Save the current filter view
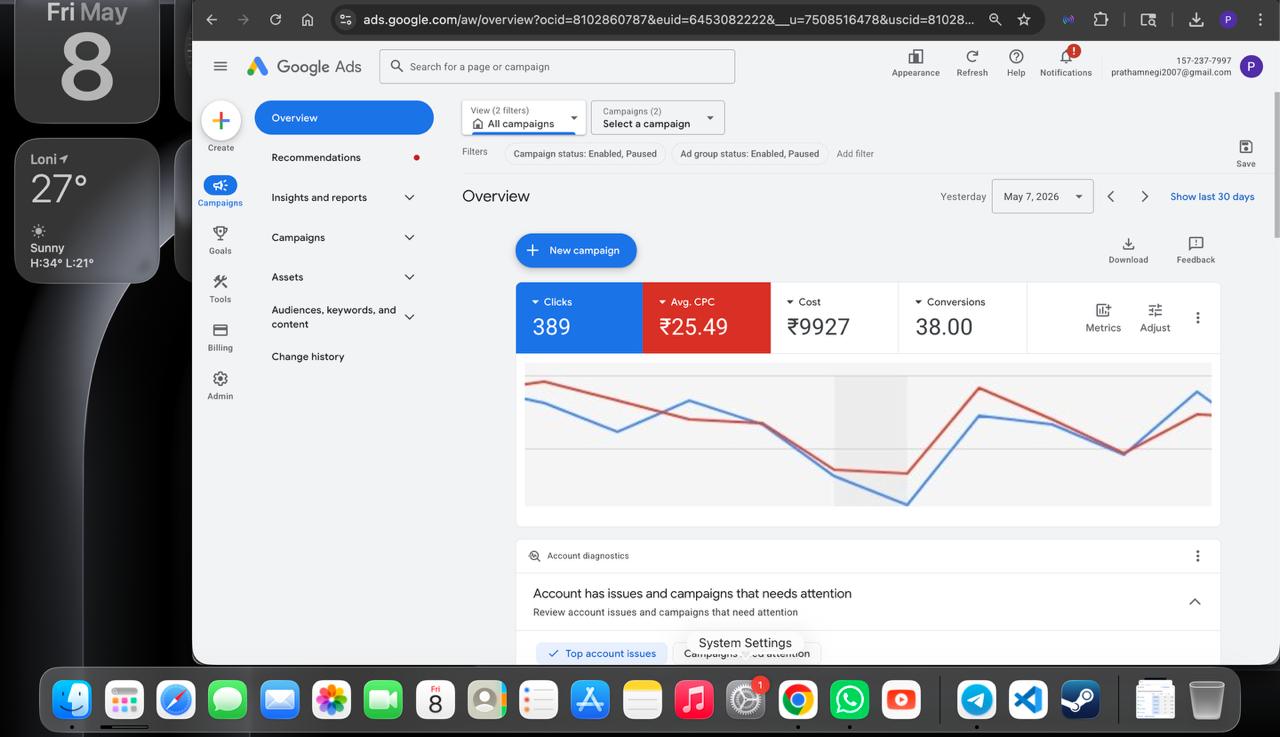 point(1246,153)
